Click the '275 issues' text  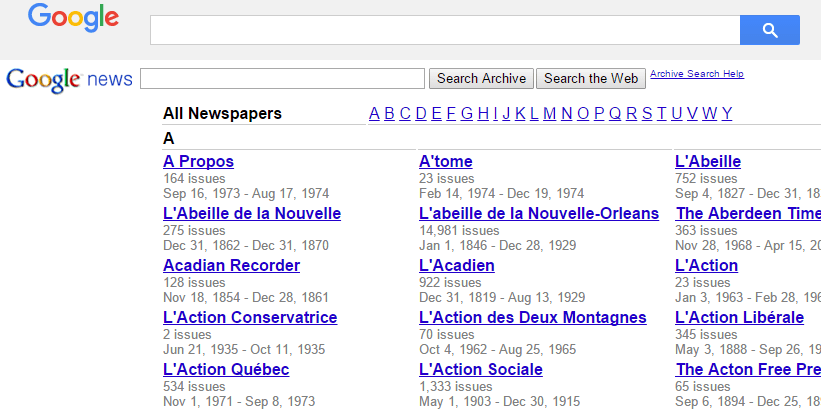pyautogui.click(x=194, y=230)
